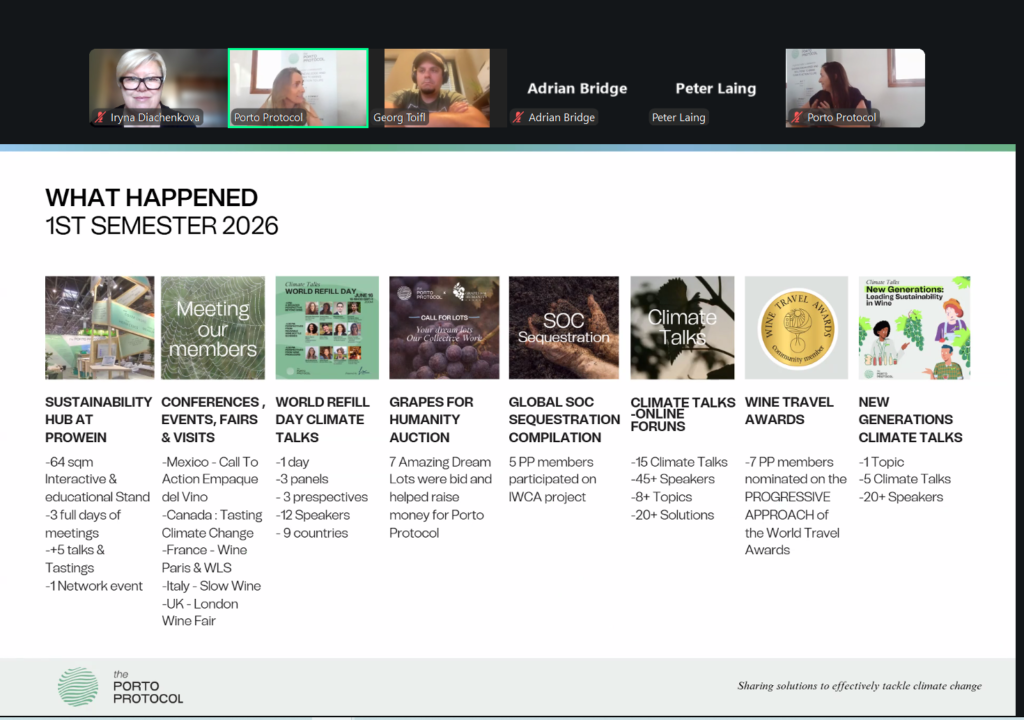Select the active speaker Porto Protocol video
Screen dimensions: 1024x720
(x=298, y=88)
